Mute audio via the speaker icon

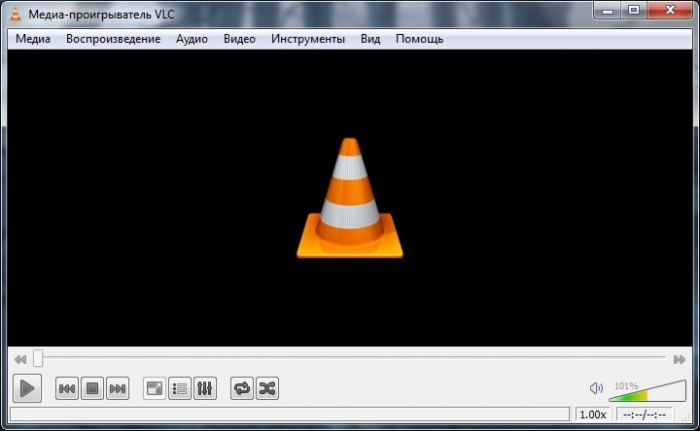pos(596,388)
